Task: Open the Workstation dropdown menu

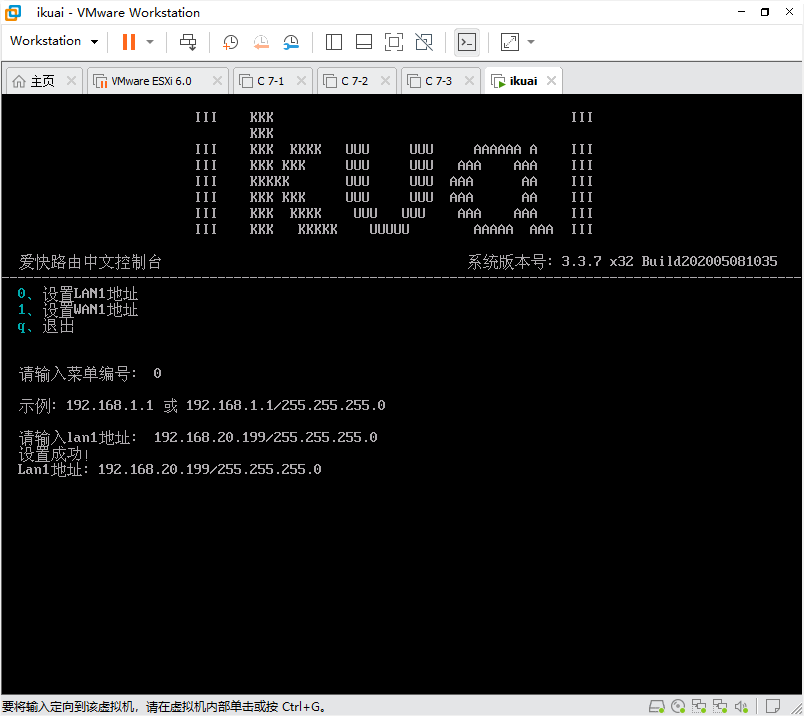Action: (x=54, y=41)
